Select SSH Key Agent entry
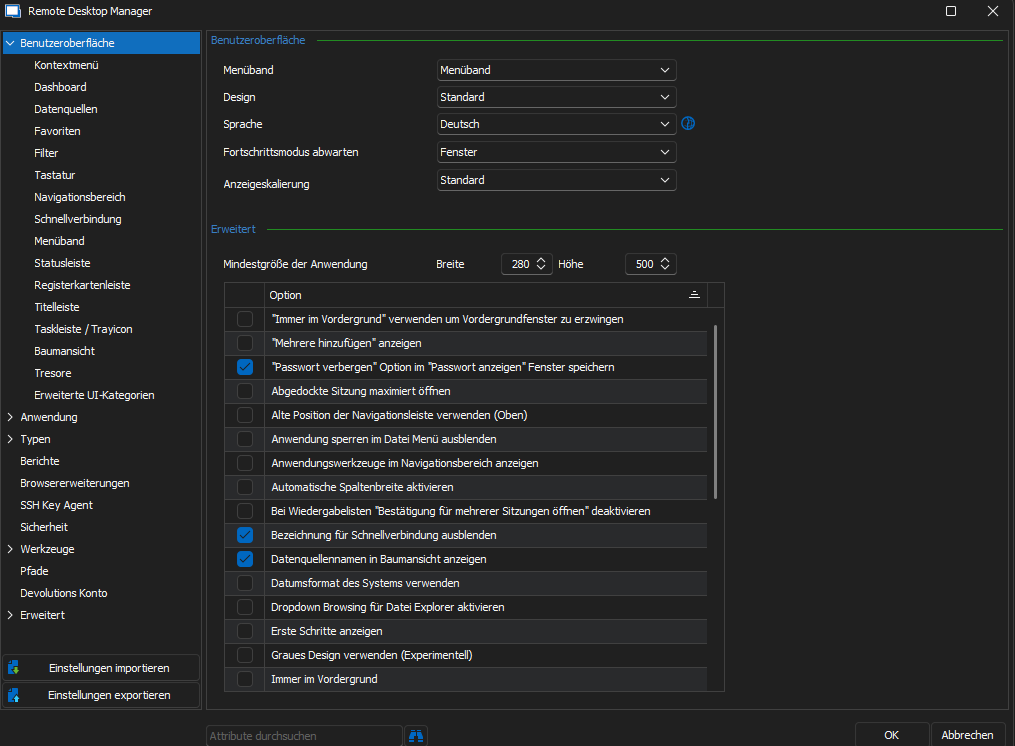This screenshot has width=1015, height=746. click(x=56, y=505)
